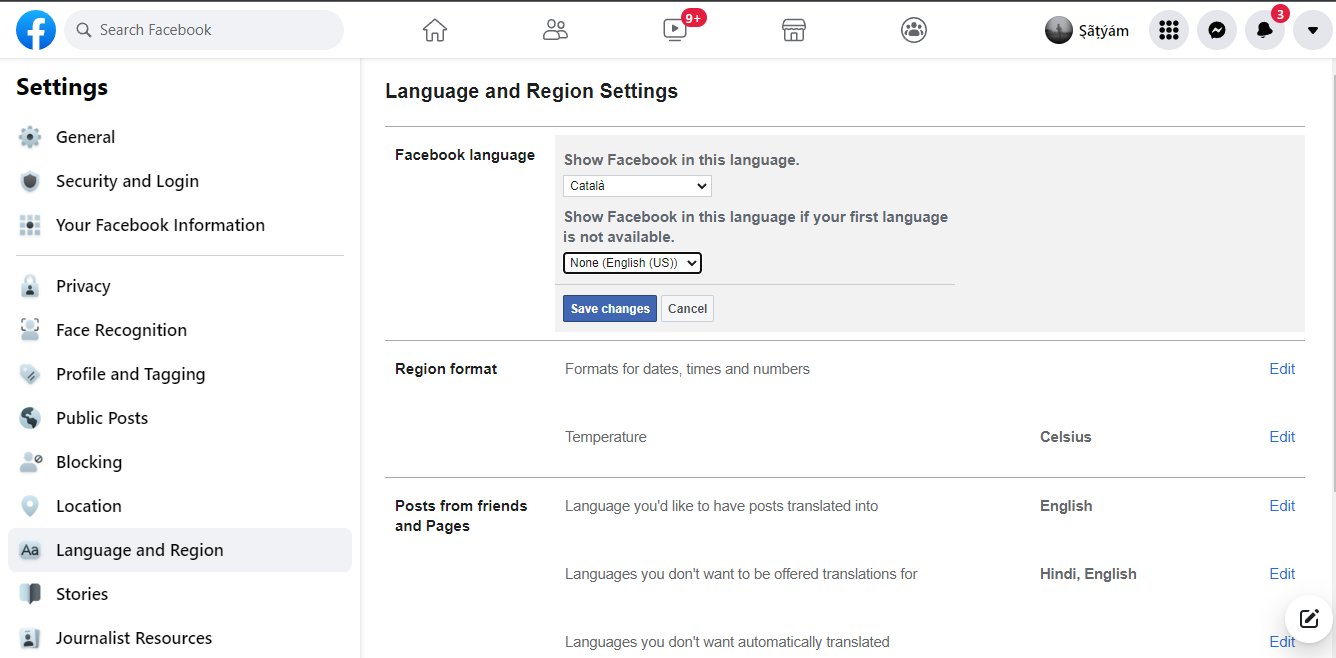
Task: Click the Hindi, English value text
Action: (x=1088, y=574)
